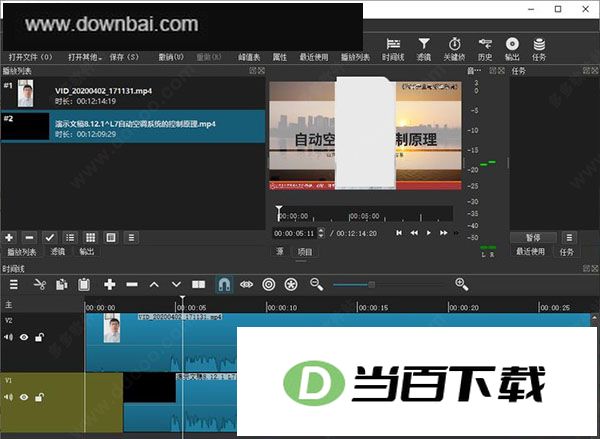This screenshot has width=600, height=439.
Task: Open the 打开其他 dropdown arrow
Action: tap(100, 58)
